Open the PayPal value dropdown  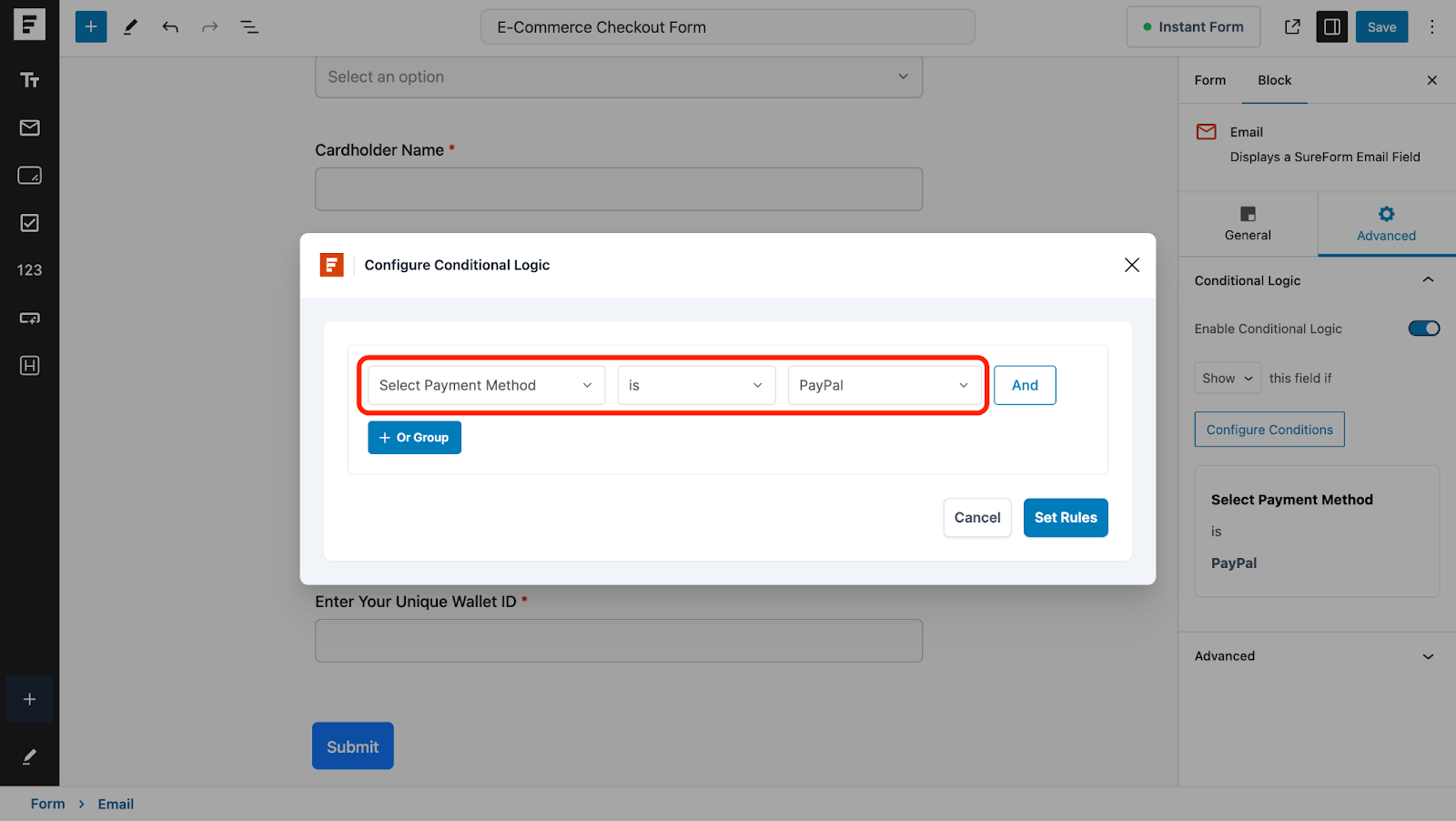point(884,385)
